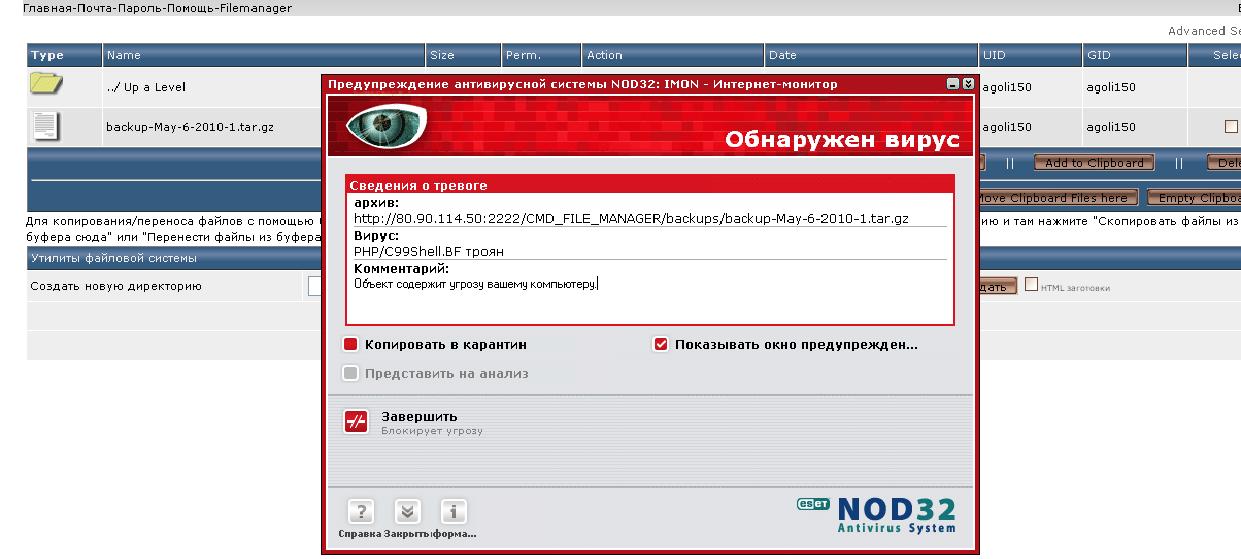The height and width of the screenshot is (559, 1241).
Task: Open the backup-May-6-2010-1.tar.gz file link
Action: tap(189, 127)
